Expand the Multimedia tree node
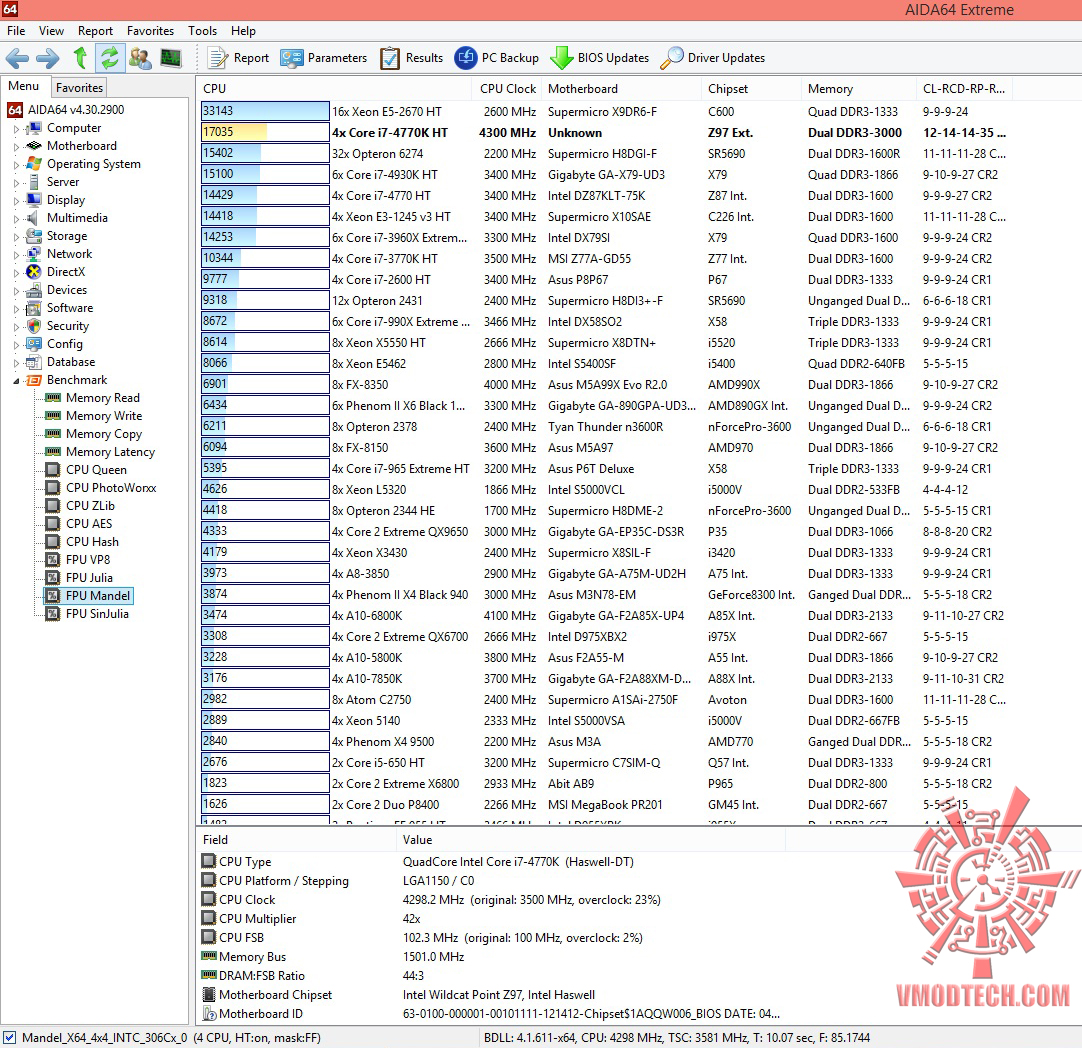The width and height of the screenshot is (1082, 1048). (16, 218)
